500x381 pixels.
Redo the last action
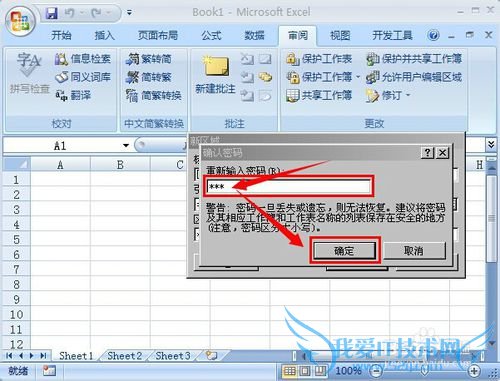pos(96,13)
